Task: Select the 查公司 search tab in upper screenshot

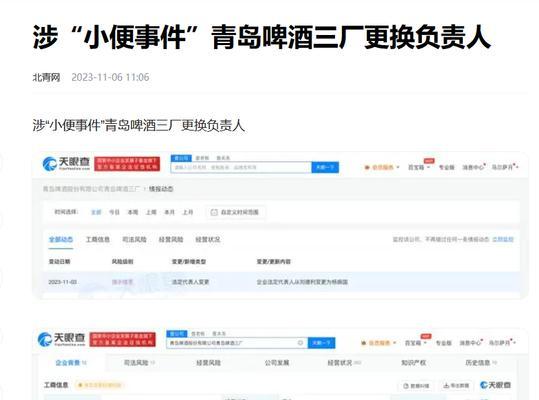Action: tap(181, 158)
